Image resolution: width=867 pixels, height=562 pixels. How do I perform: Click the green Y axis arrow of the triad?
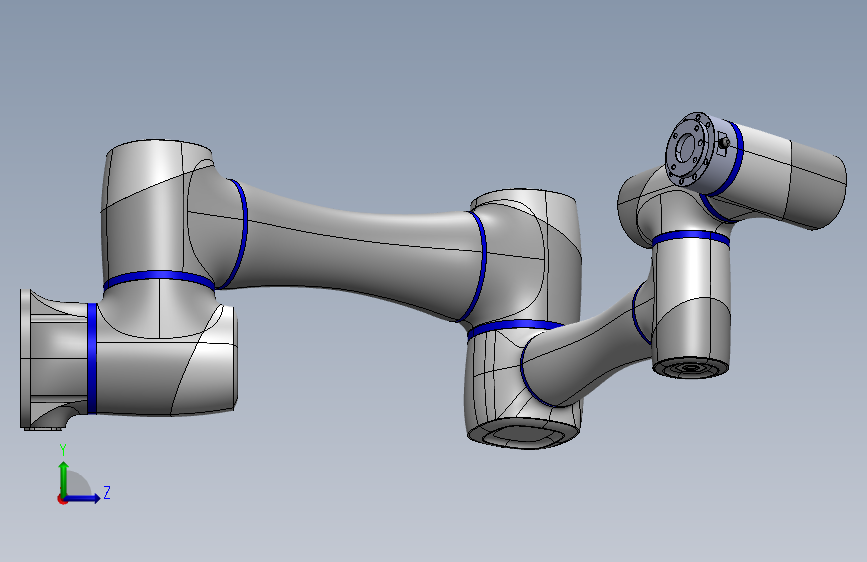64,479
